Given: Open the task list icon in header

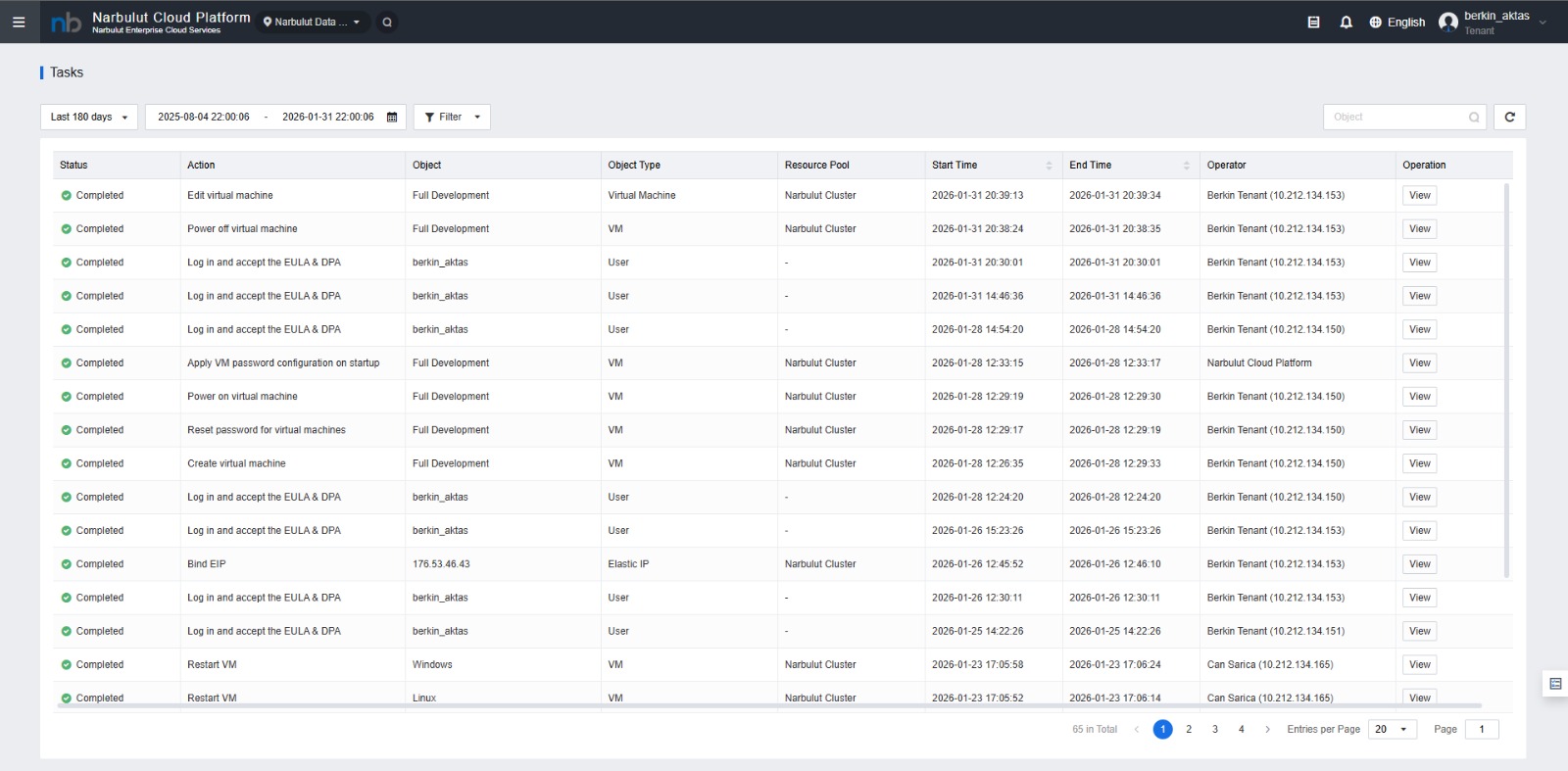Looking at the screenshot, I should (x=1313, y=22).
